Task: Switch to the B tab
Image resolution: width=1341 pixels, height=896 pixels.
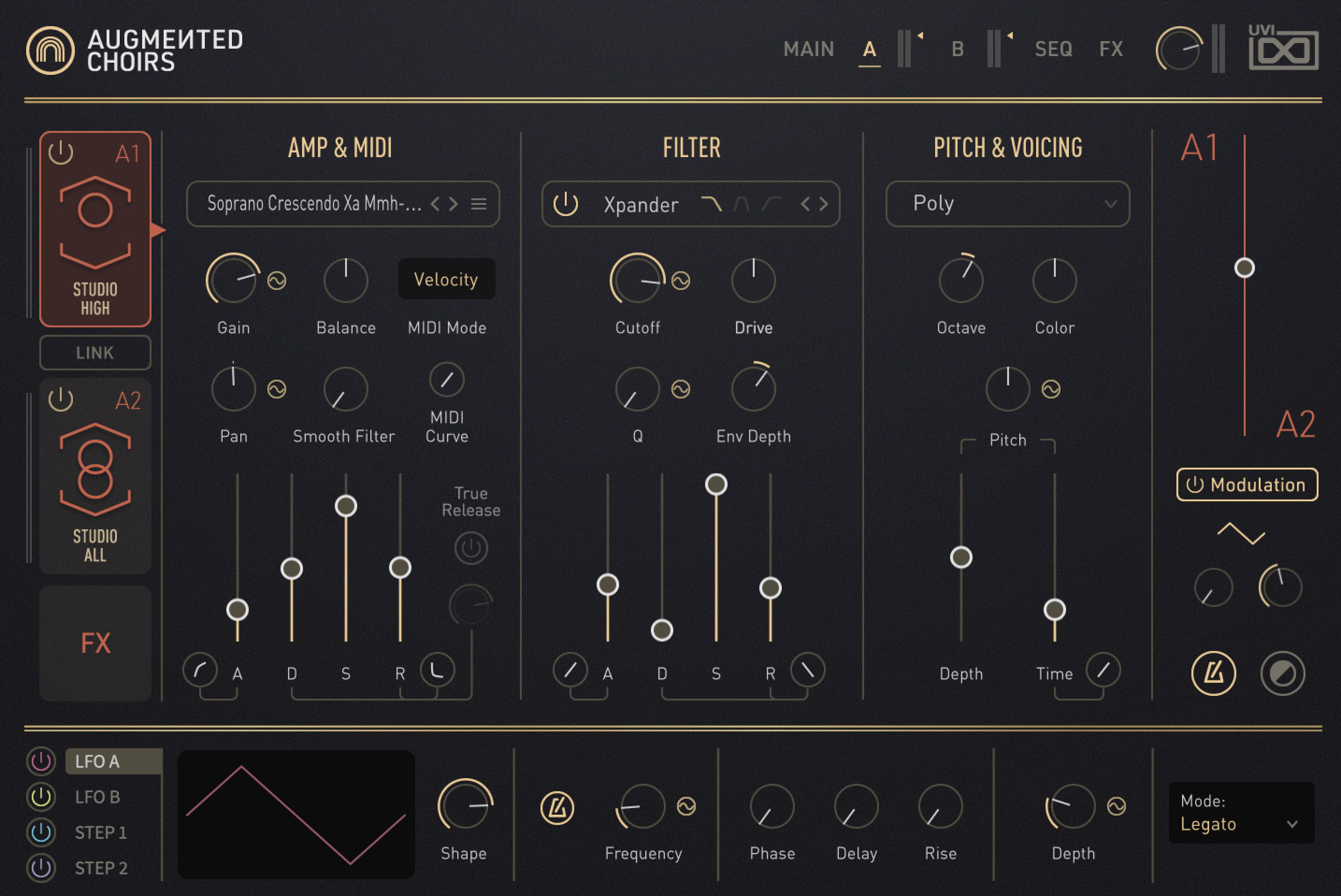Action: tap(958, 49)
